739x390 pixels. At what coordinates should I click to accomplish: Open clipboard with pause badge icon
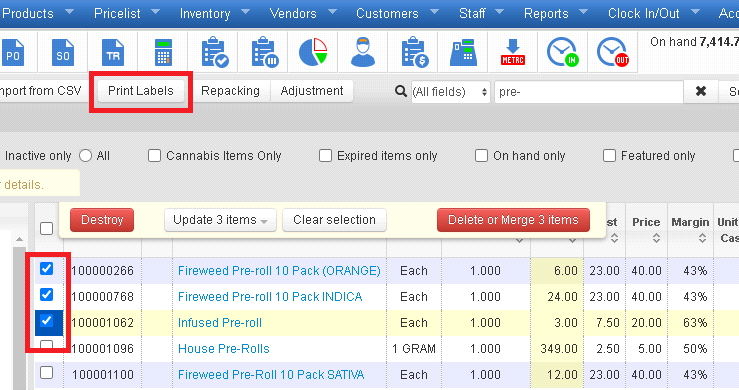(x=264, y=52)
